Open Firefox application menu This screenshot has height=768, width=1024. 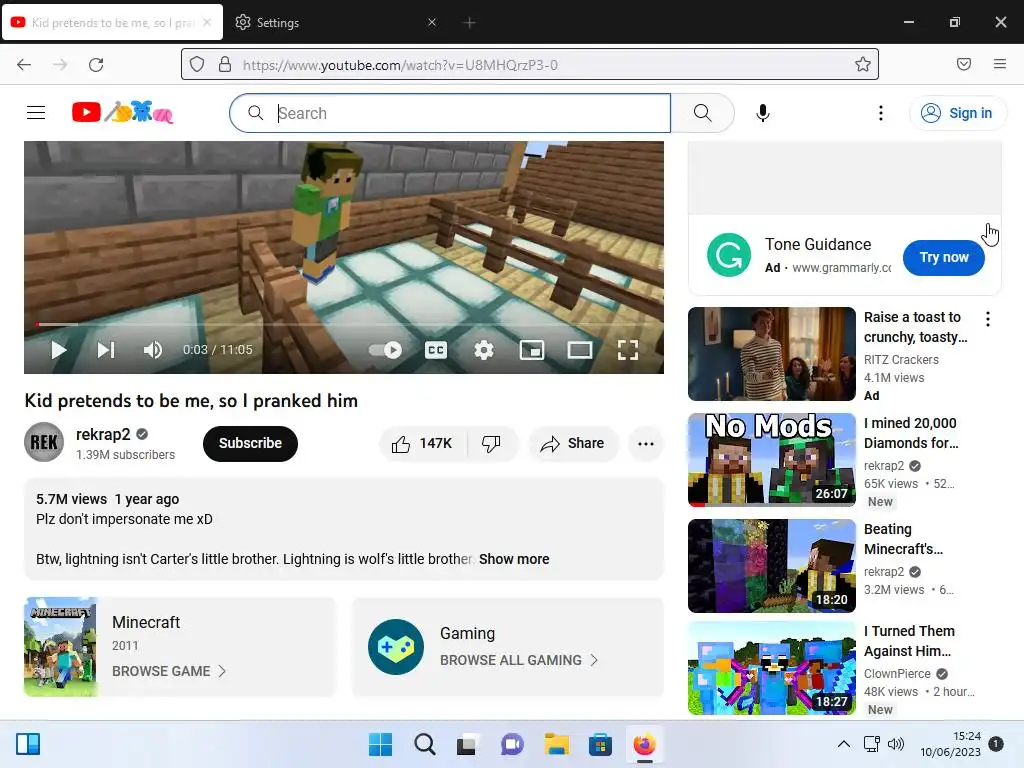(x=999, y=64)
